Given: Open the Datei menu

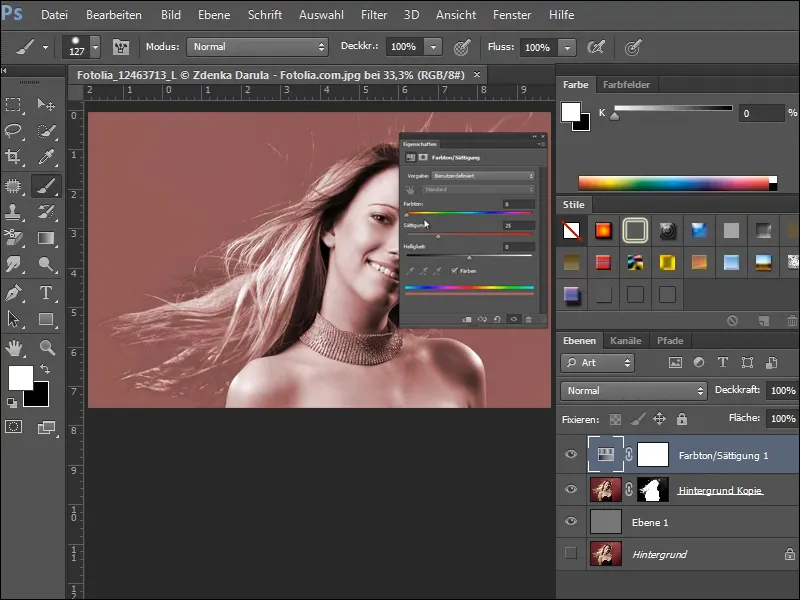Looking at the screenshot, I should click(54, 15).
